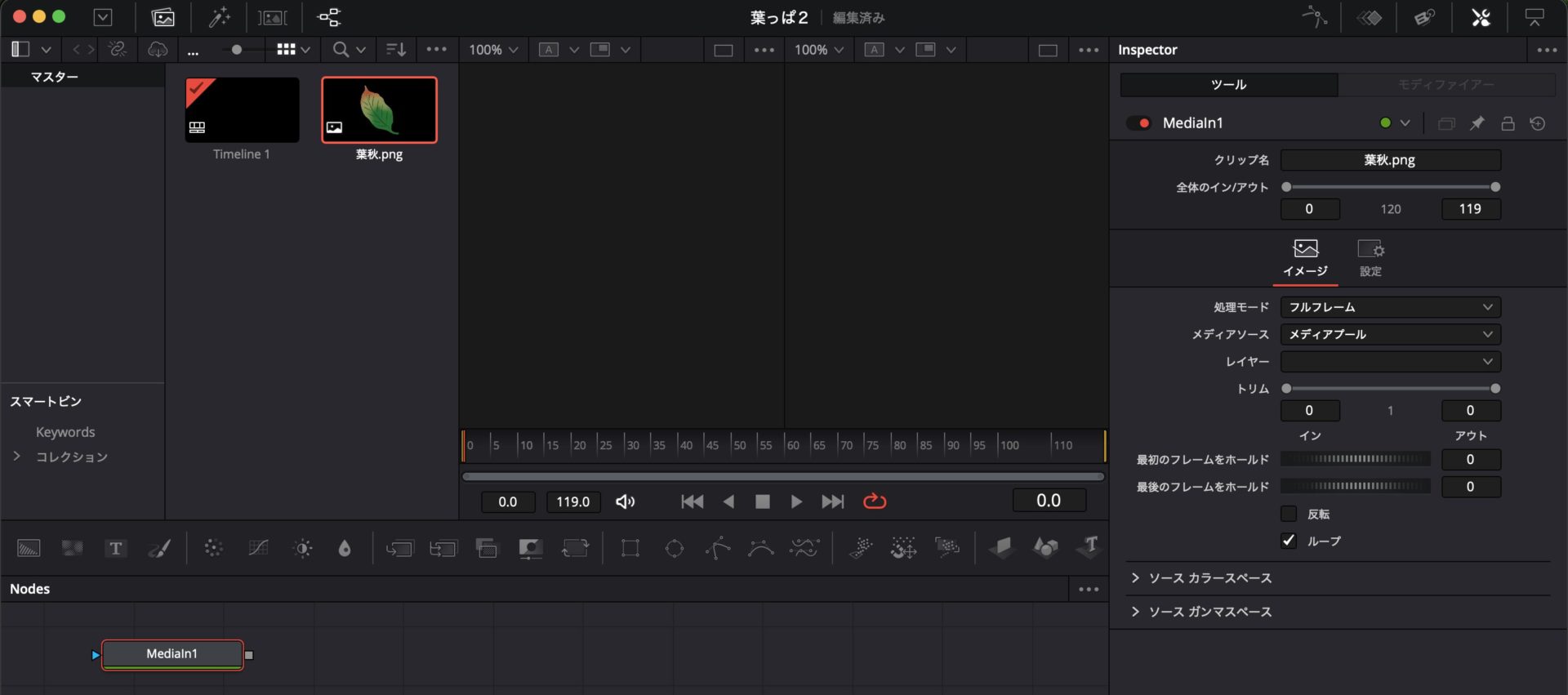
Task: Open the メディアソース dropdown
Action: [1390, 334]
